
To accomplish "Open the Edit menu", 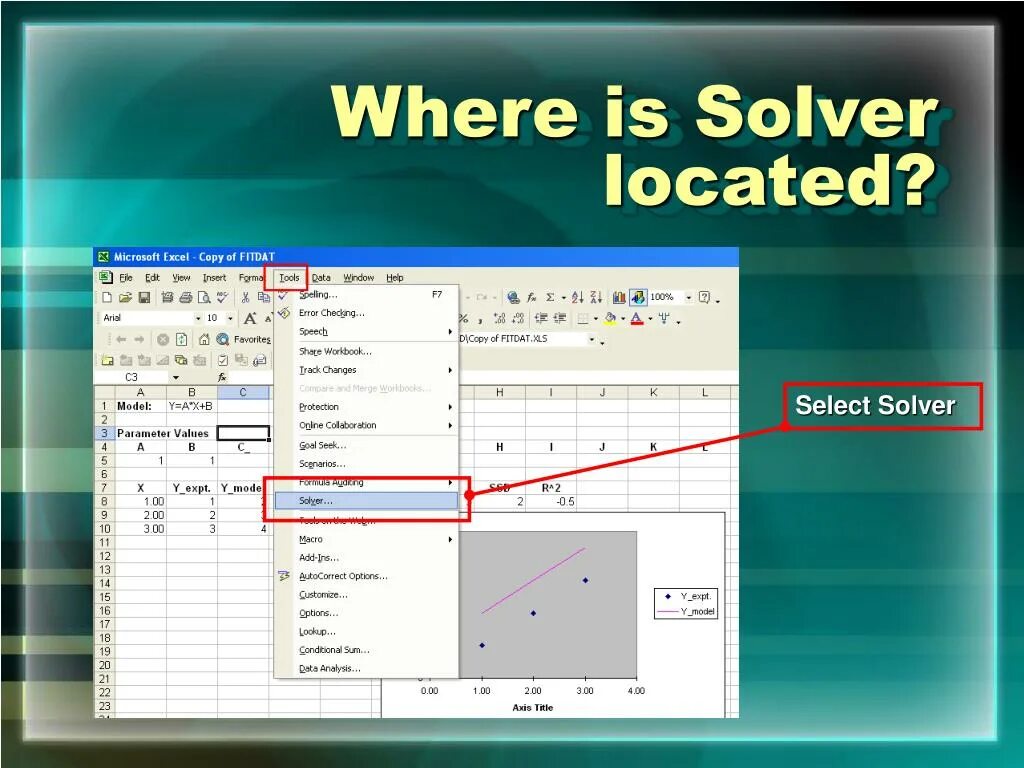I will point(152,278).
